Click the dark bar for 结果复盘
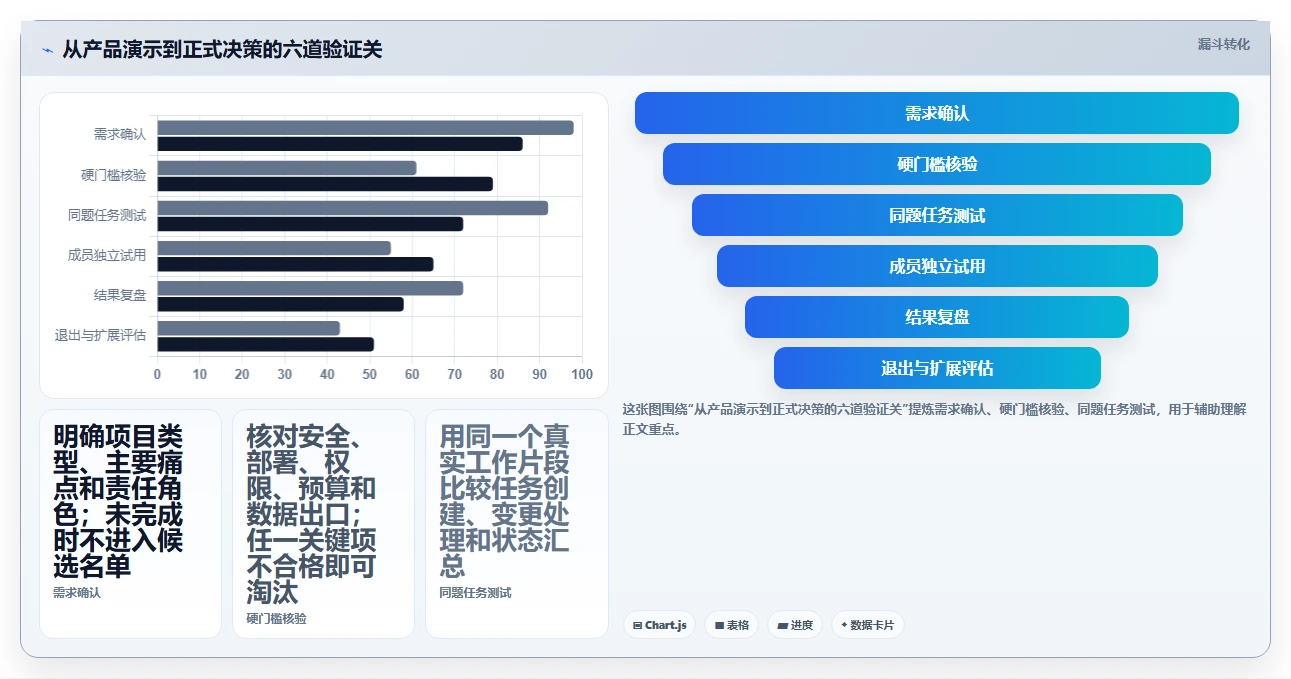 click(280, 304)
